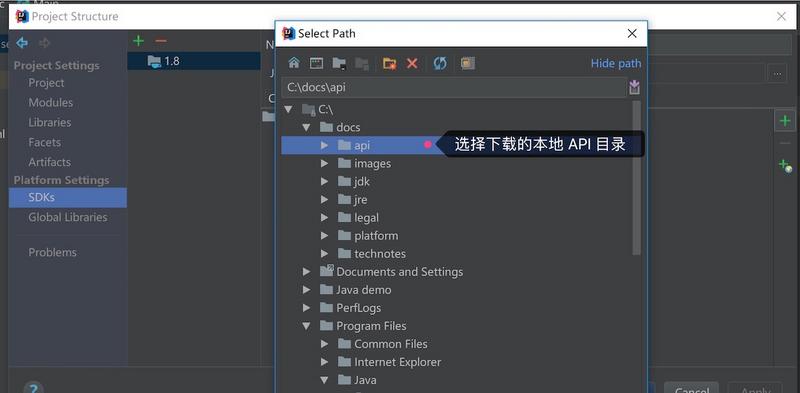Close the Select Path dialog
Image resolution: width=800 pixels, height=393 pixels.
click(x=632, y=34)
